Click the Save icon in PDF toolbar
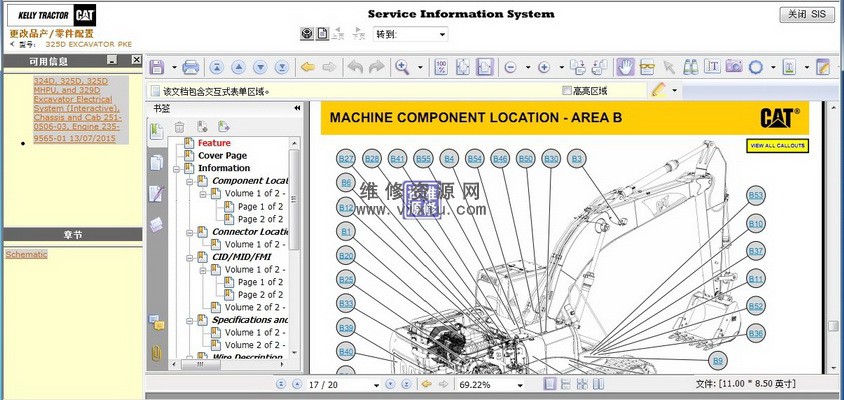 tap(157, 67)
